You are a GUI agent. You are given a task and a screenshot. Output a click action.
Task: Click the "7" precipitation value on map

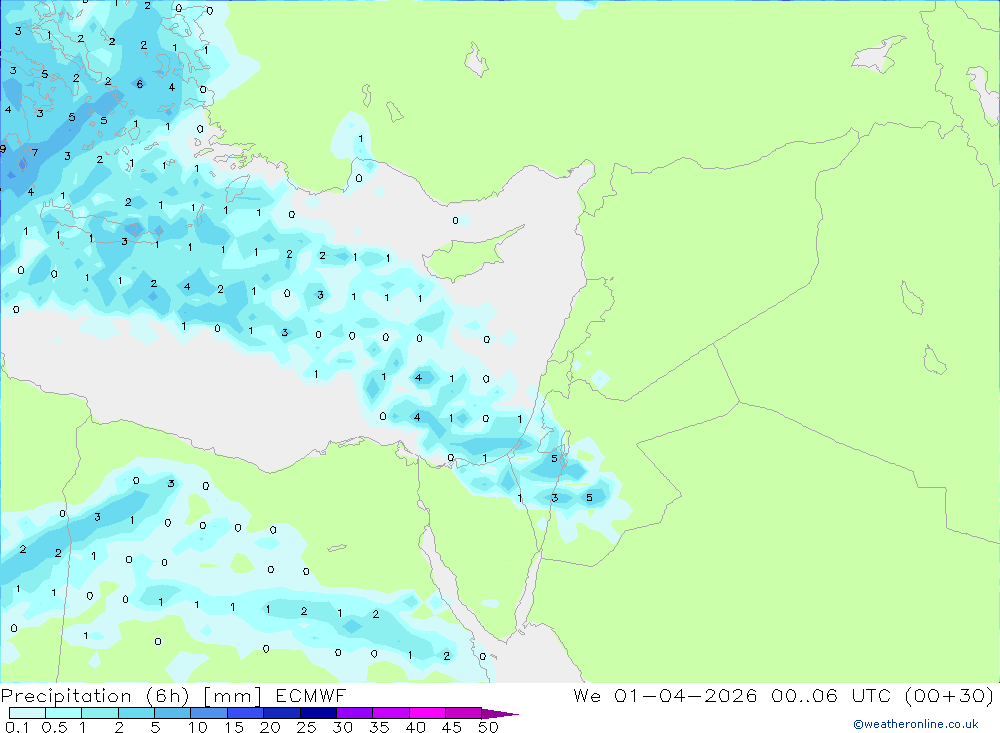click(35, 152)
